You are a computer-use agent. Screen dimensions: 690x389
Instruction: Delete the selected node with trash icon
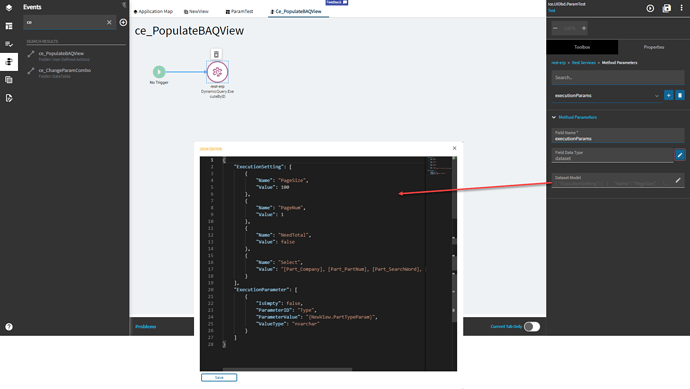[216, 54]
